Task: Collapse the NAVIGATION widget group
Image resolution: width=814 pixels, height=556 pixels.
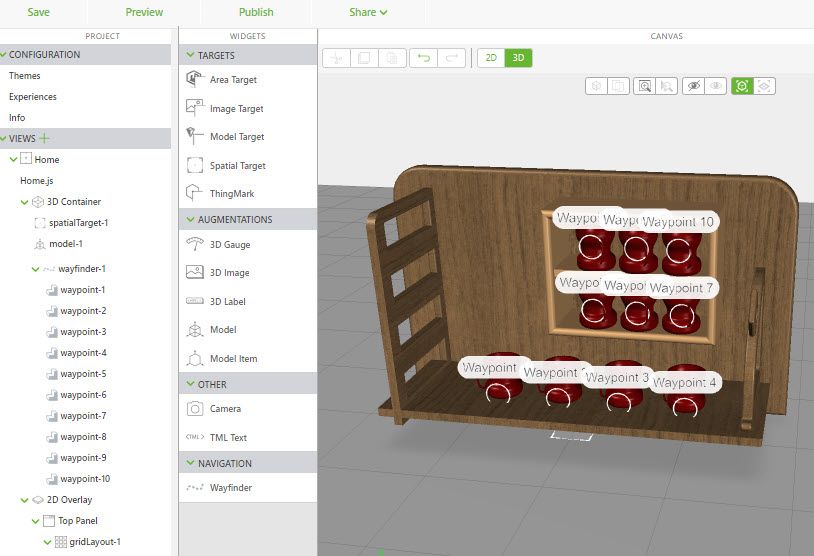Action: (x=190, y=463)
